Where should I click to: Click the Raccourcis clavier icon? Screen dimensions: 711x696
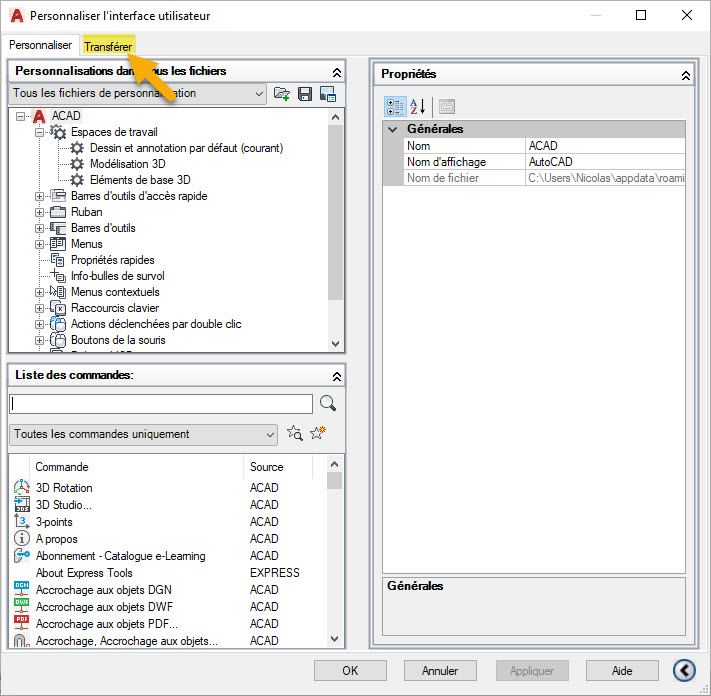(x=58, y=308)
